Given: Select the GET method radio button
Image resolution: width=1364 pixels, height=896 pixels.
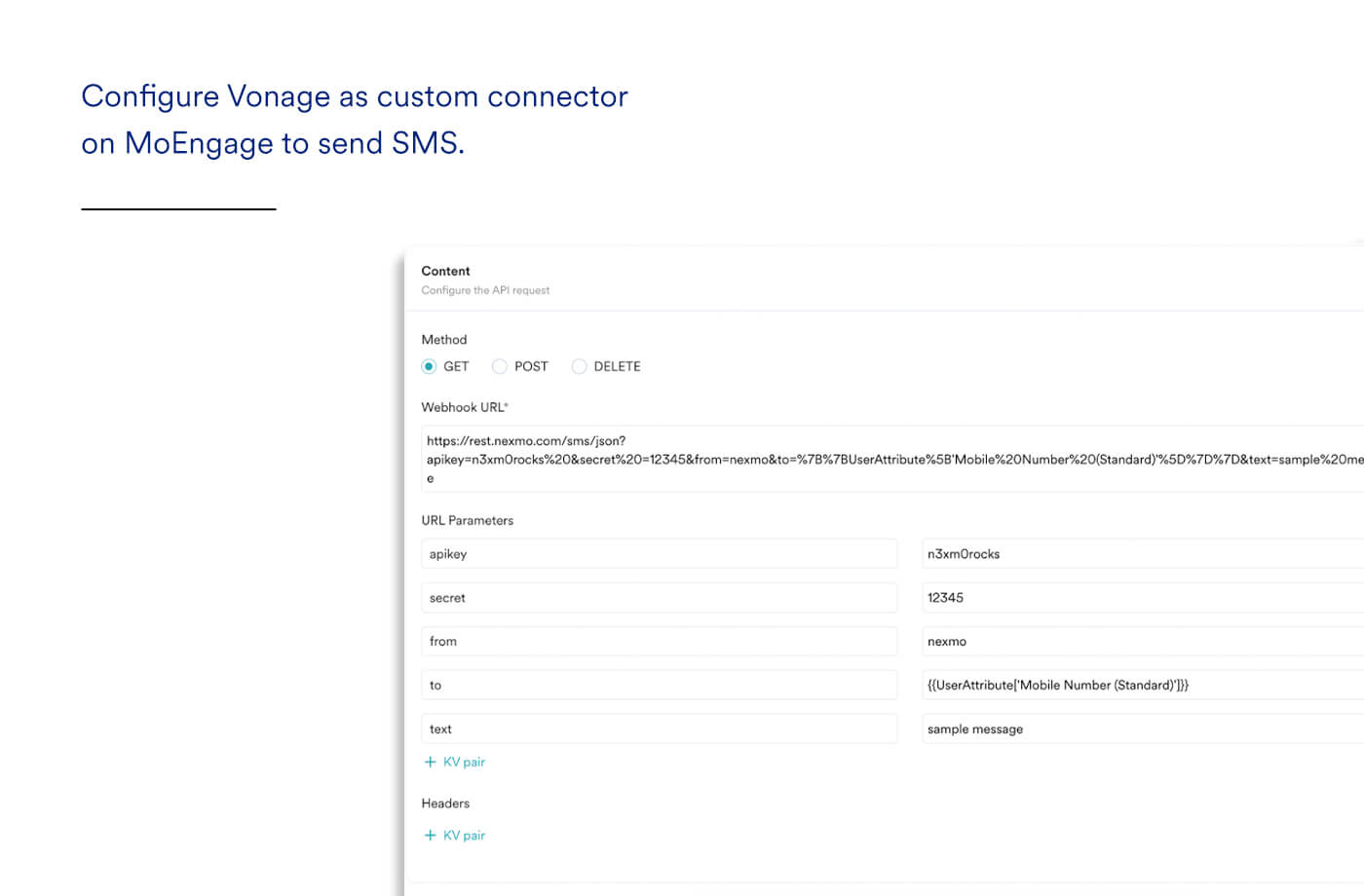Looking at the screenshot, I should (x=429, y=367).
